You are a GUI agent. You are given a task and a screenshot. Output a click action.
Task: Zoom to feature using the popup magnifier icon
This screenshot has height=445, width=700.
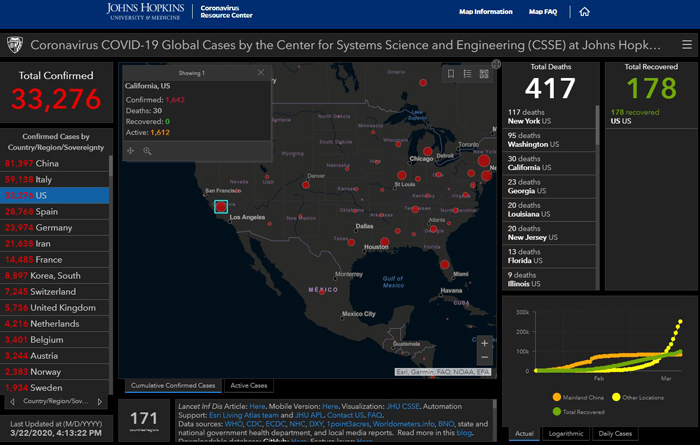pyautogui.click(x=147, y=151)
